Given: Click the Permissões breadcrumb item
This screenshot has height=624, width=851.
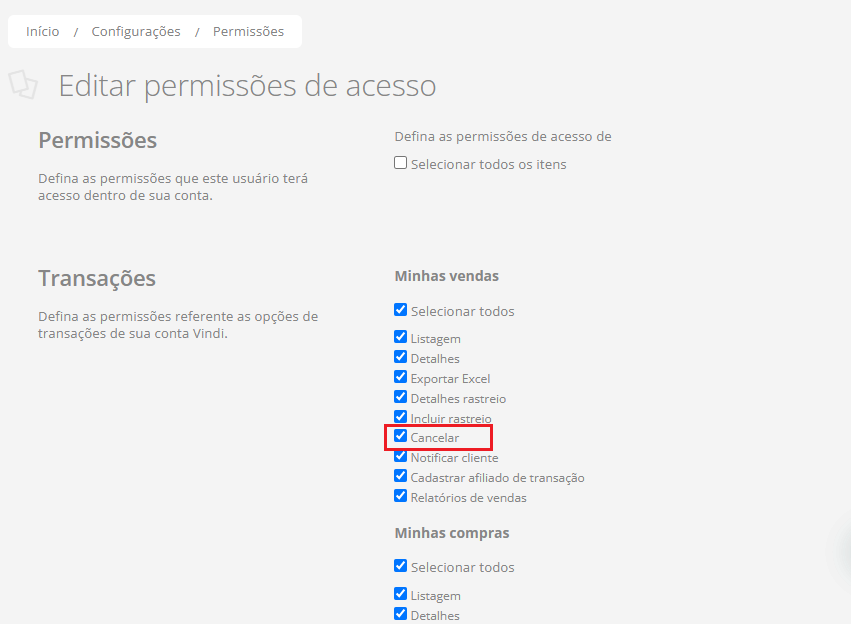Looking at the screenshot, I should pyautogui.click(x=248, y=31).
